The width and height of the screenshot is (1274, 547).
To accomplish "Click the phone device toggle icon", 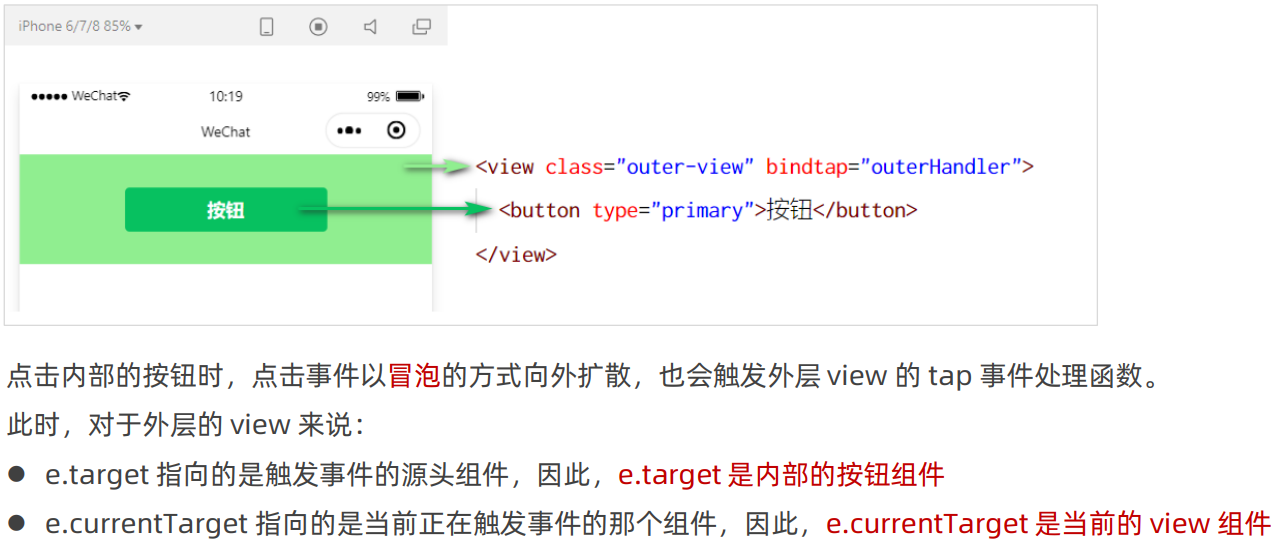I will click(x=267, y=27).
